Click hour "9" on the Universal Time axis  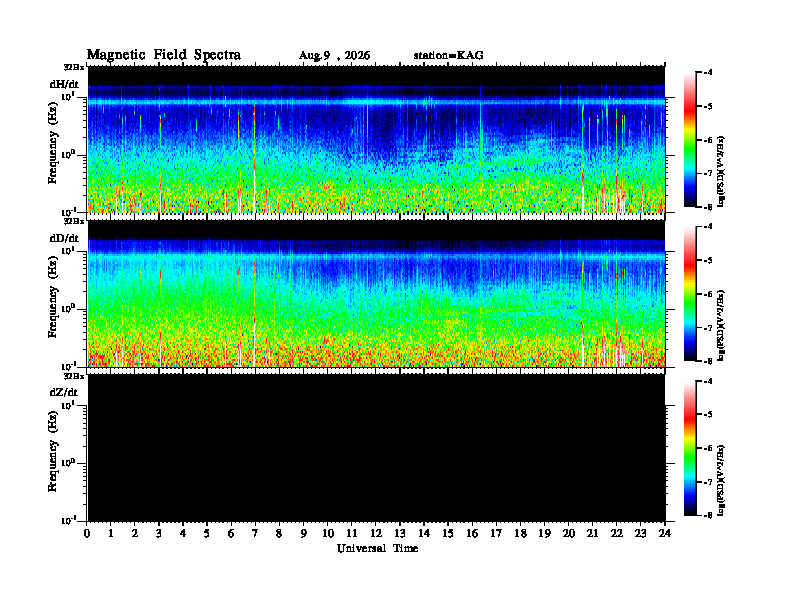(303, 533)
